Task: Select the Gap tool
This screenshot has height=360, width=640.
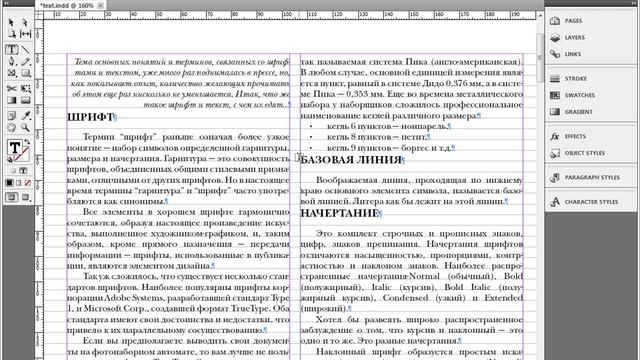Action: pyautogui.click(x=25, y=34)
